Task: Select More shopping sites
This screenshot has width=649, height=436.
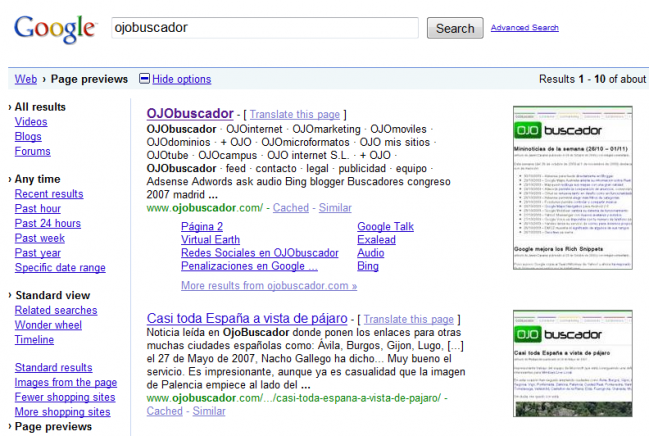Action: (x=62, y=412)
